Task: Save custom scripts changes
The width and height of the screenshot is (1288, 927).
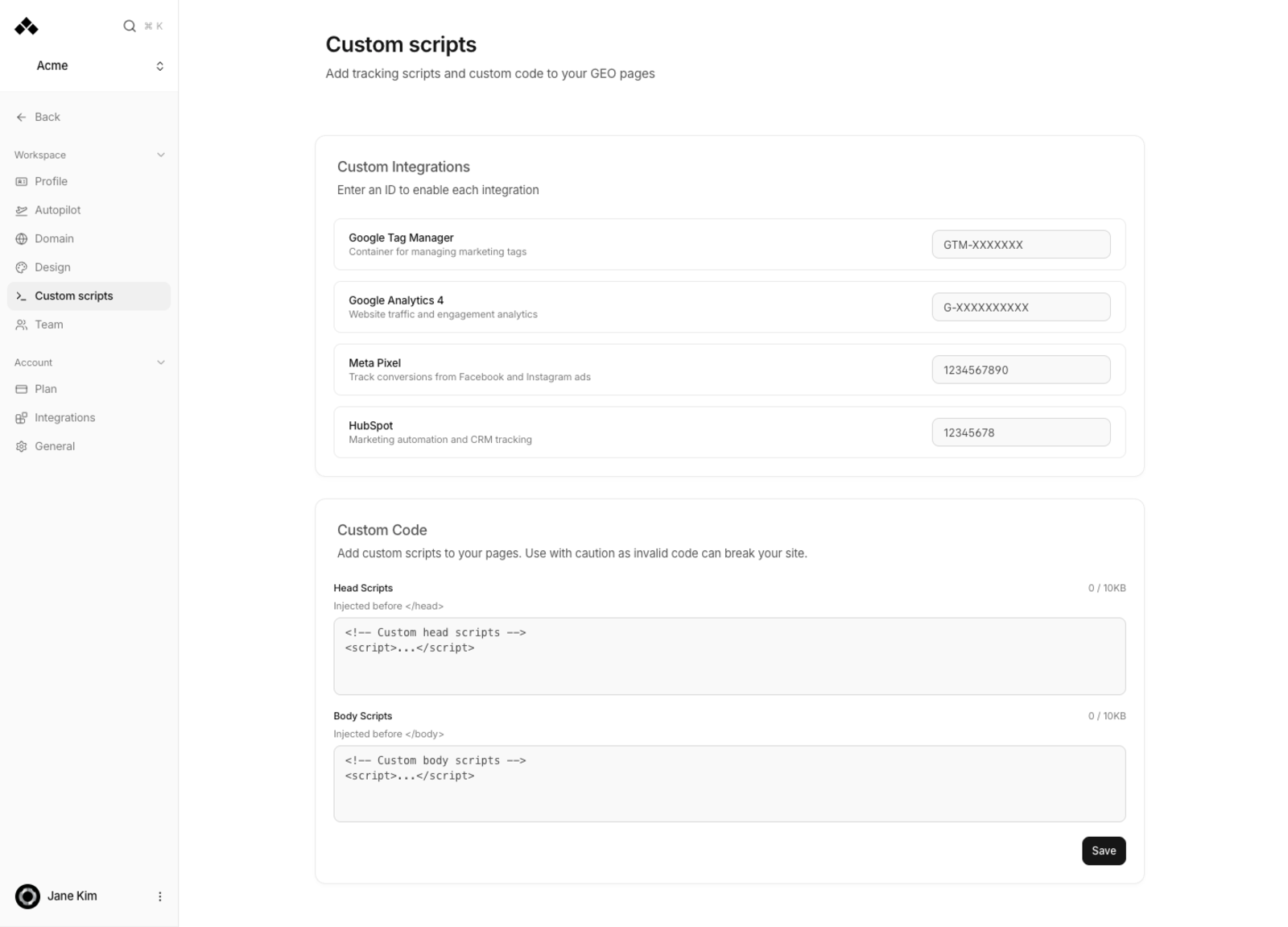Action: click(x=1104, y=850)
